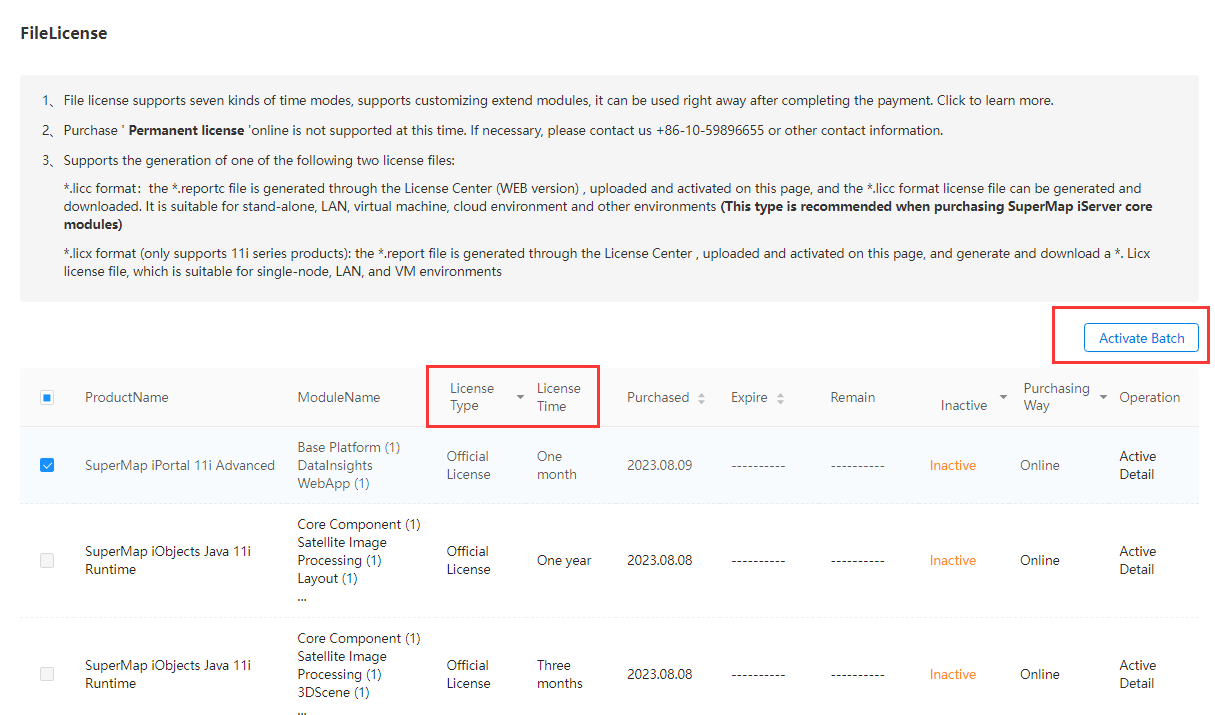Click Active for the iPortal 11i Advanced license
The height and width of the screenshot is (715, 1215).
point(1137,456)
